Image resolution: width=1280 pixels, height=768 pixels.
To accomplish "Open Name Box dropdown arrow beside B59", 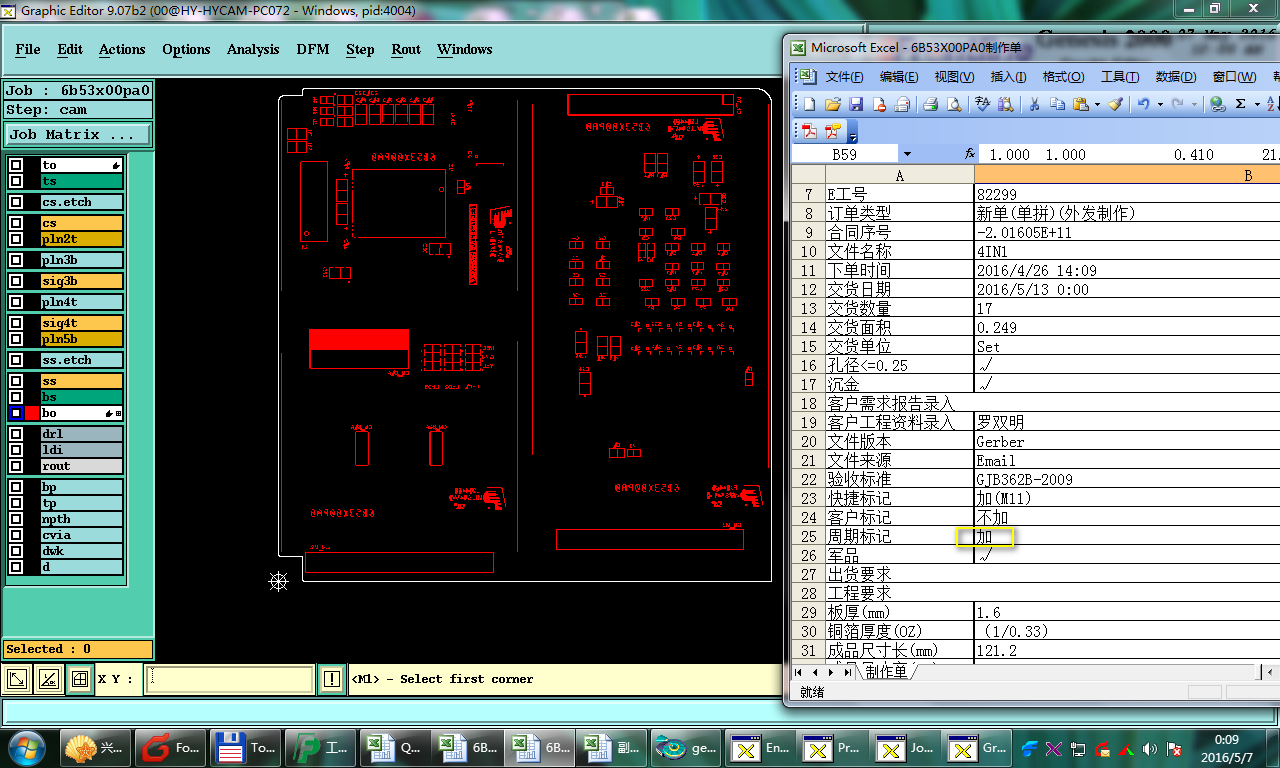I will 907,155.
